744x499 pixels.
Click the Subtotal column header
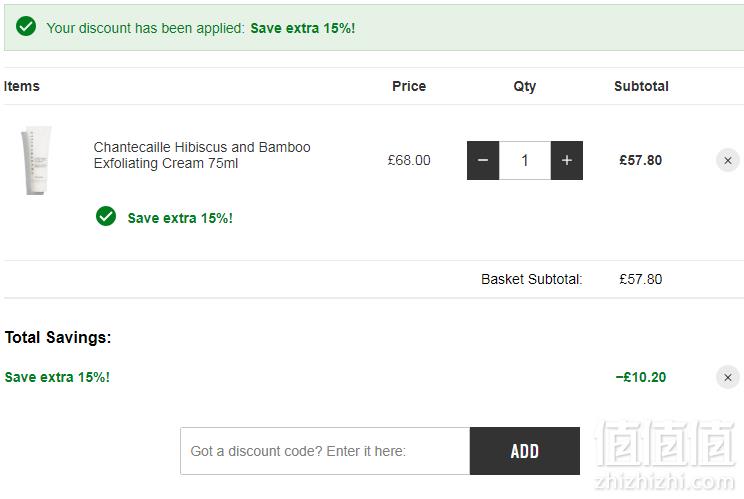click(641, 86)
